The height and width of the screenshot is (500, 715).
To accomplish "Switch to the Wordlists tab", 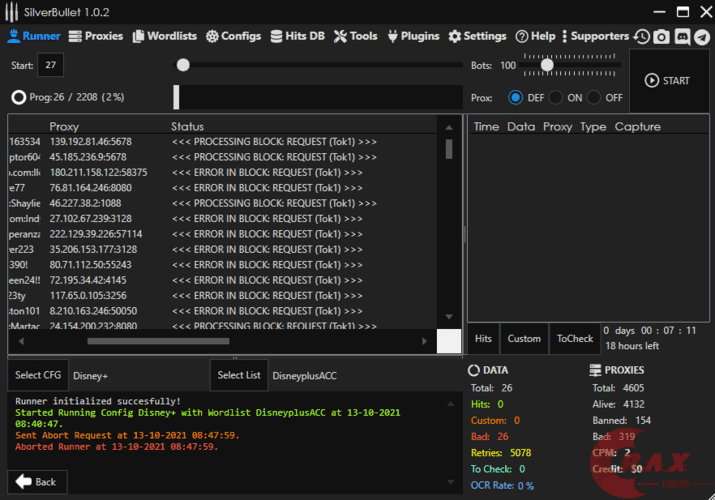I will click(164, 36).
